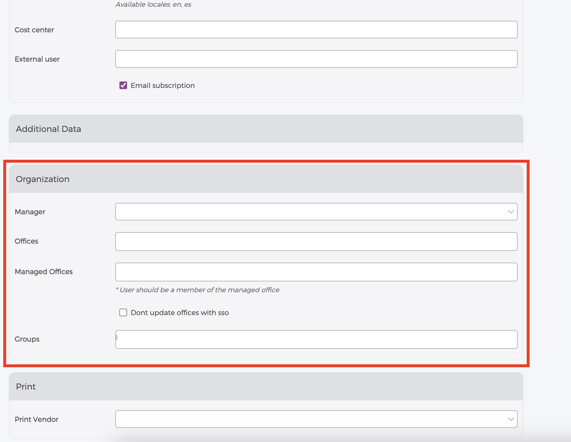Click the Groups input field
This screenshot has height=442, width=571.
pyautogui.click(x=316, y=339)
